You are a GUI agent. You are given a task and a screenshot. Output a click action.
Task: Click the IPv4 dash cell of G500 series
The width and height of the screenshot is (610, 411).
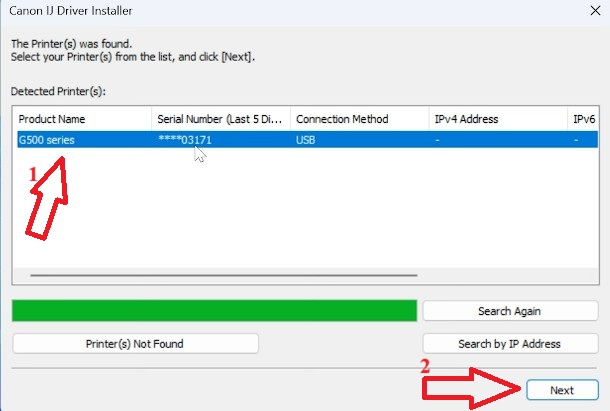click(437, 140)
